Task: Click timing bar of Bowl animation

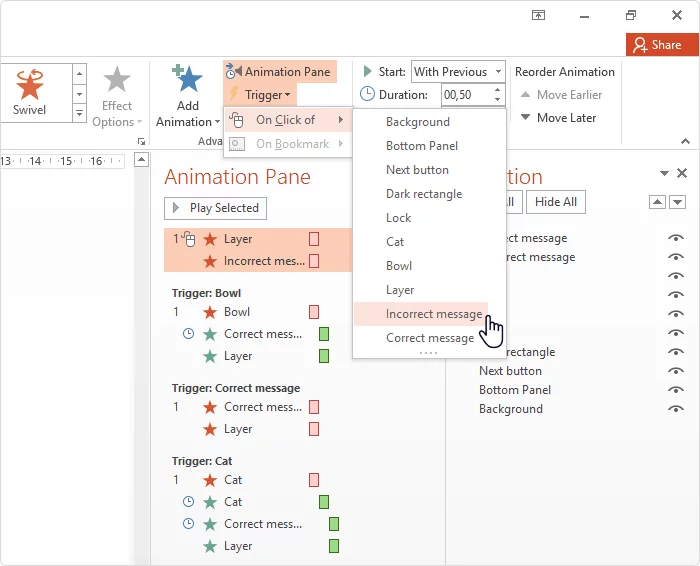Action: click(314, 312)
